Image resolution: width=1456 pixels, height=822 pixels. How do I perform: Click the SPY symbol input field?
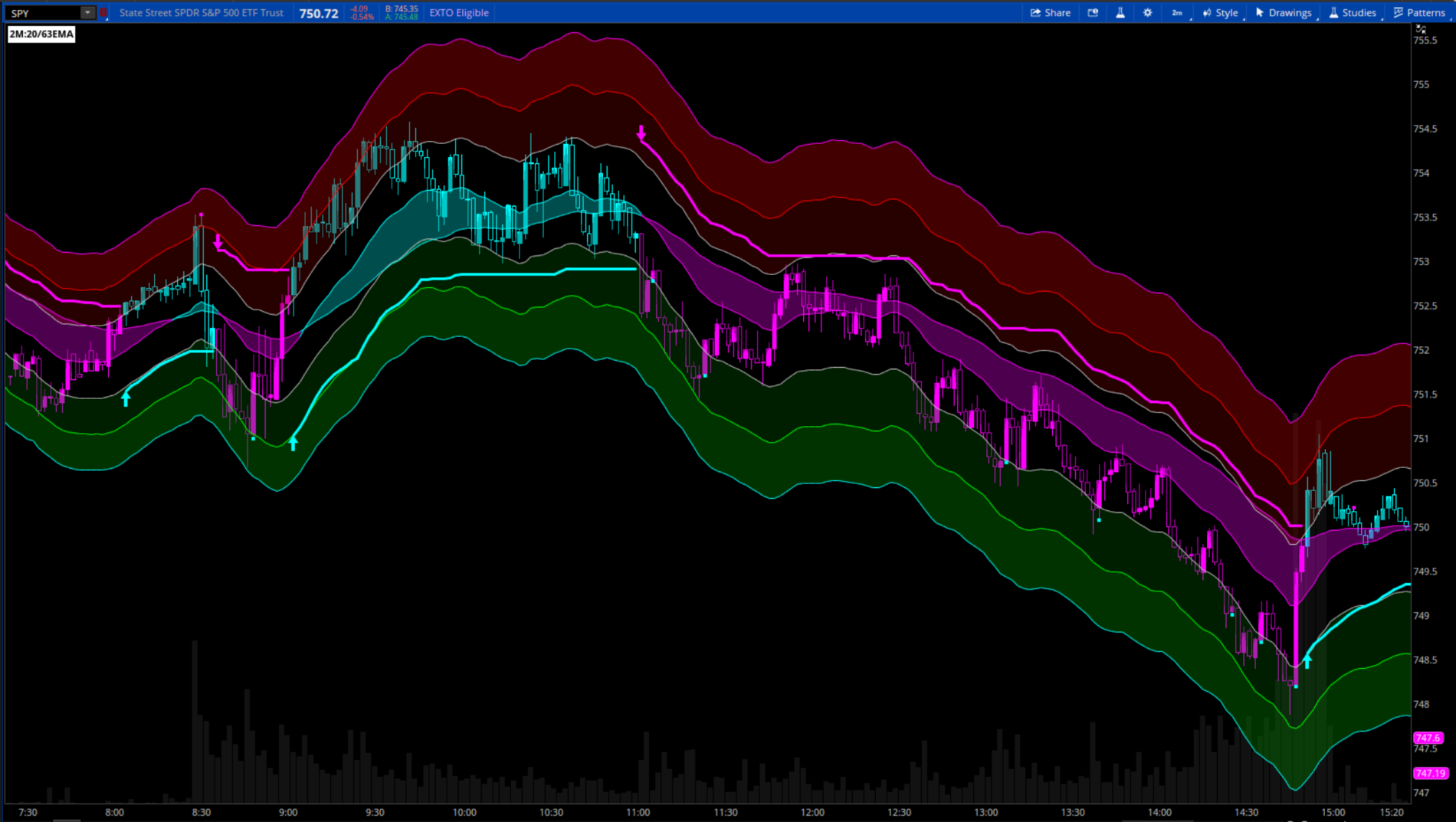(43, 13)
